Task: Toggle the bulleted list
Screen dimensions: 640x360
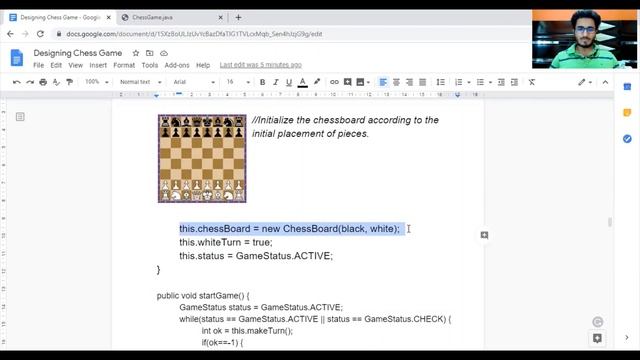Action: 480,82
